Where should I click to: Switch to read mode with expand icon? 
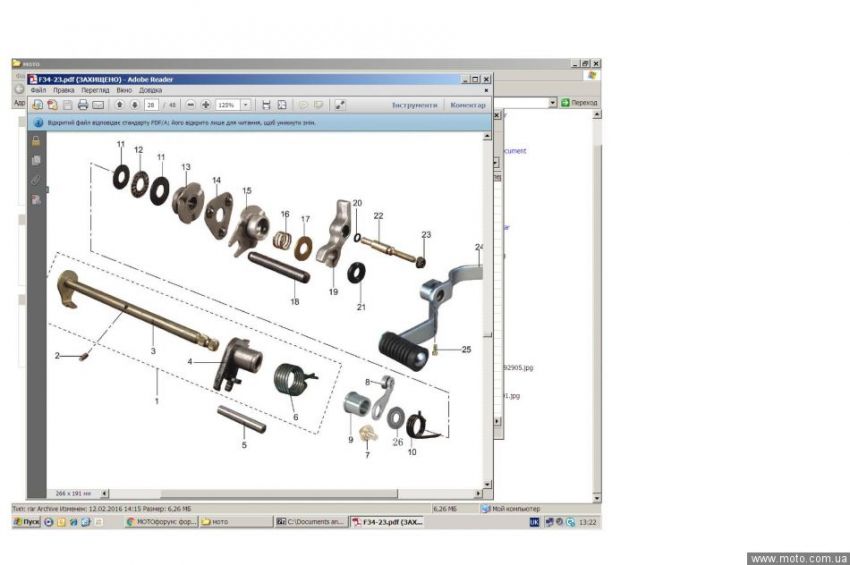(340, 105)
